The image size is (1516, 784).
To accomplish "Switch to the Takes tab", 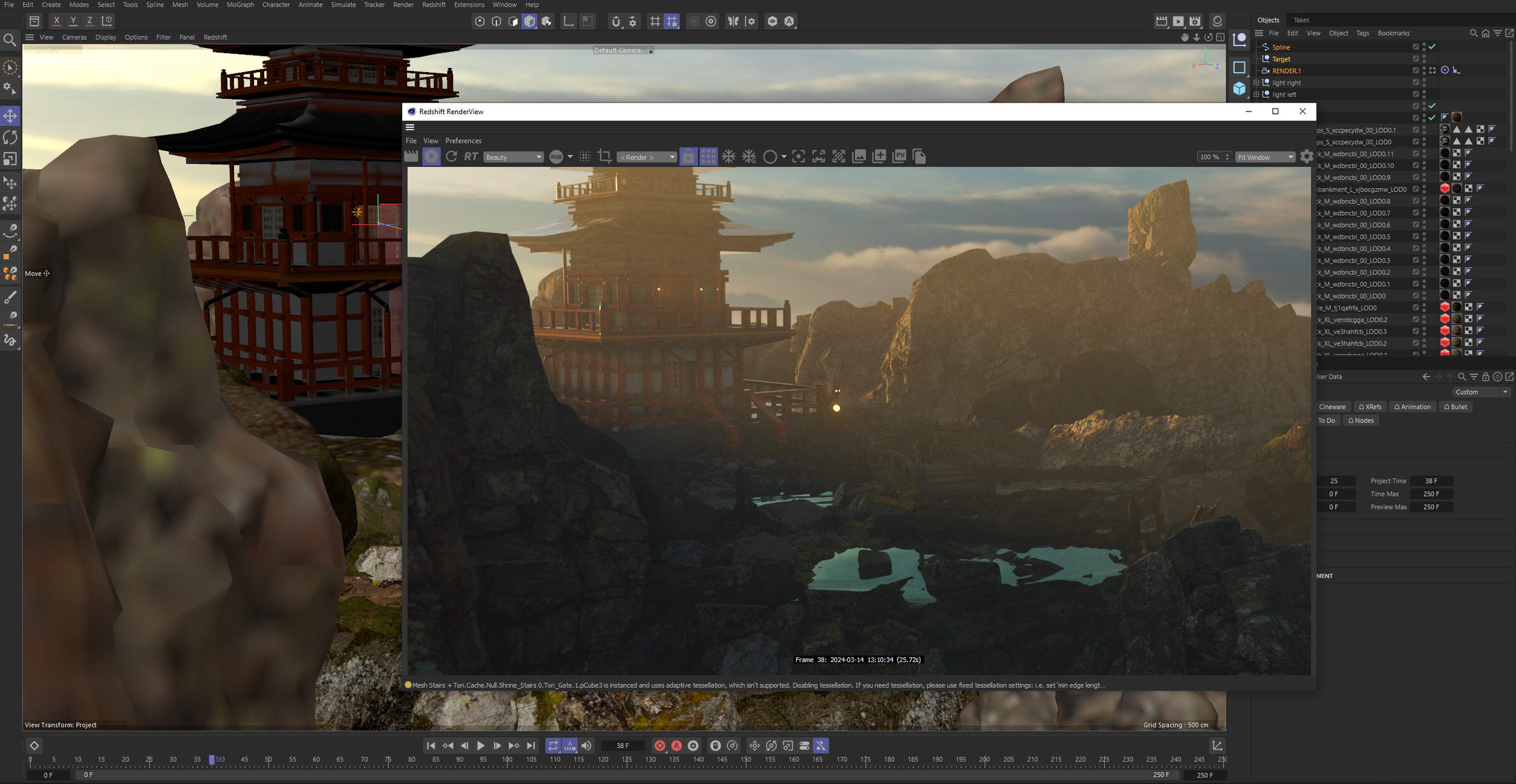I will 1301,20.
